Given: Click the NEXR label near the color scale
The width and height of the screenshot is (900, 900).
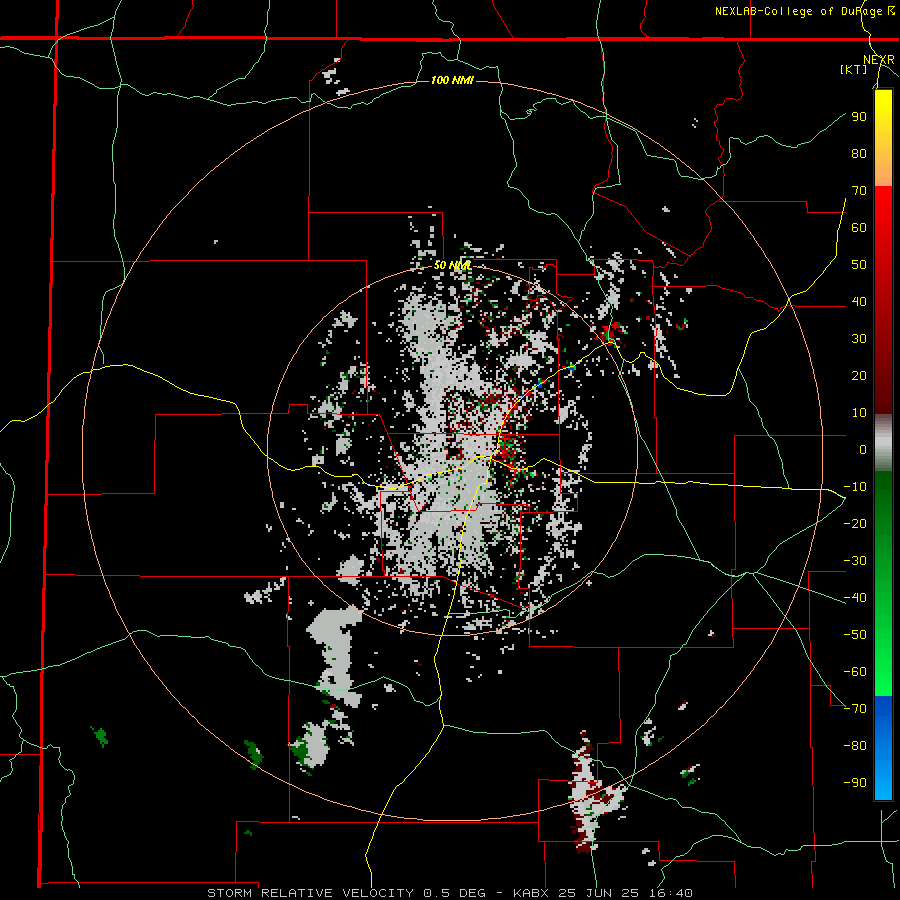Looking at the screenshot, I should (x=878, y=60).
